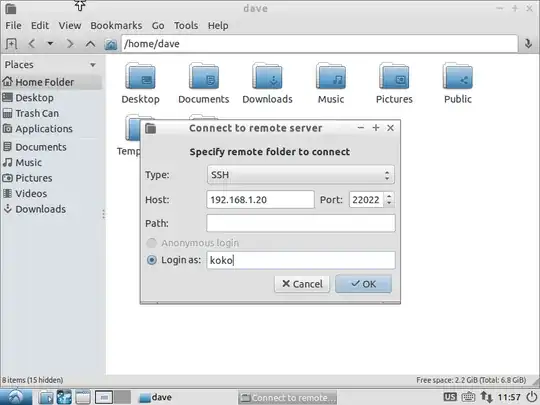Open the Bookmarks menu
Viewport: 540px width, 405px height.
[x=116, y=25]
